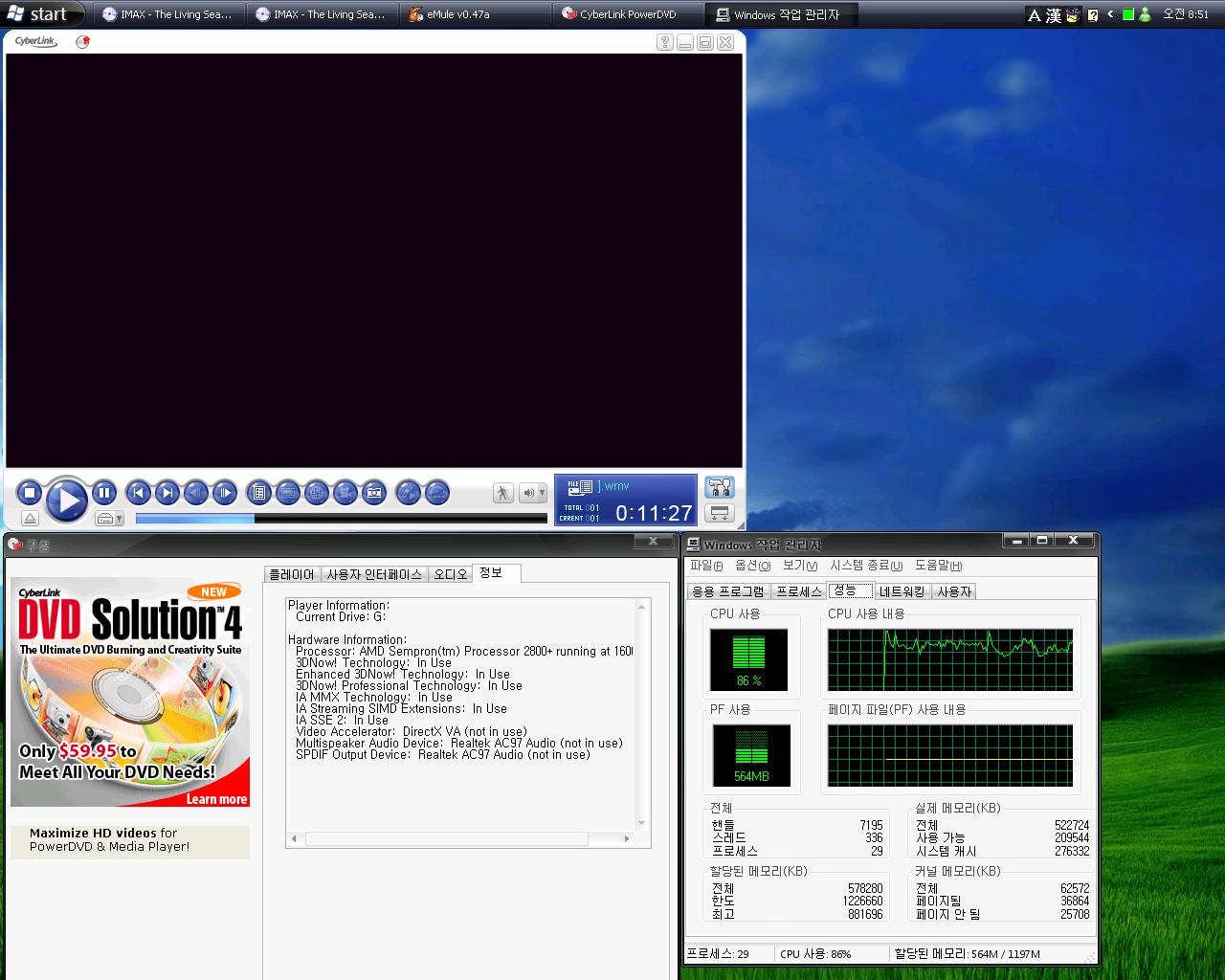Screen dimensions: 1225x980
Task: Select the 성능 tab in Task Manager
Action: (x=850, y=590)
